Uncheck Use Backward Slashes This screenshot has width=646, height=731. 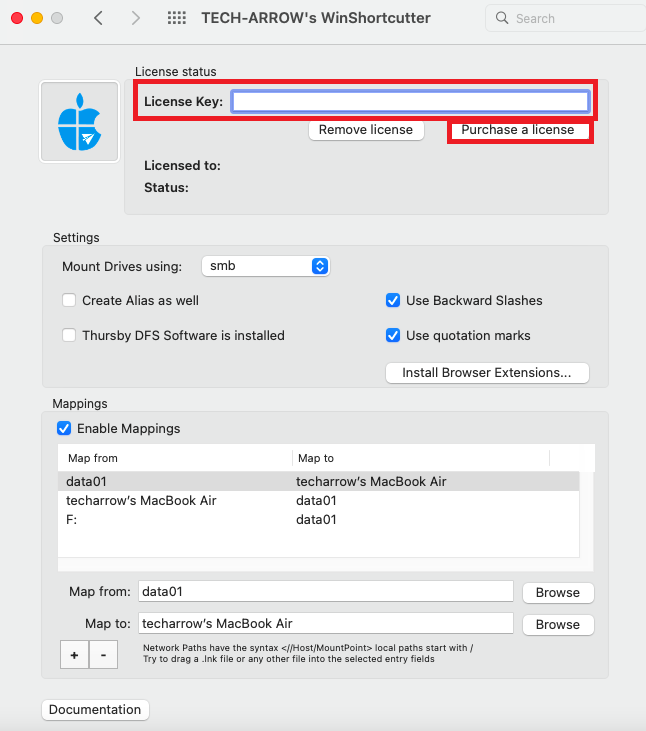point(393,300)
